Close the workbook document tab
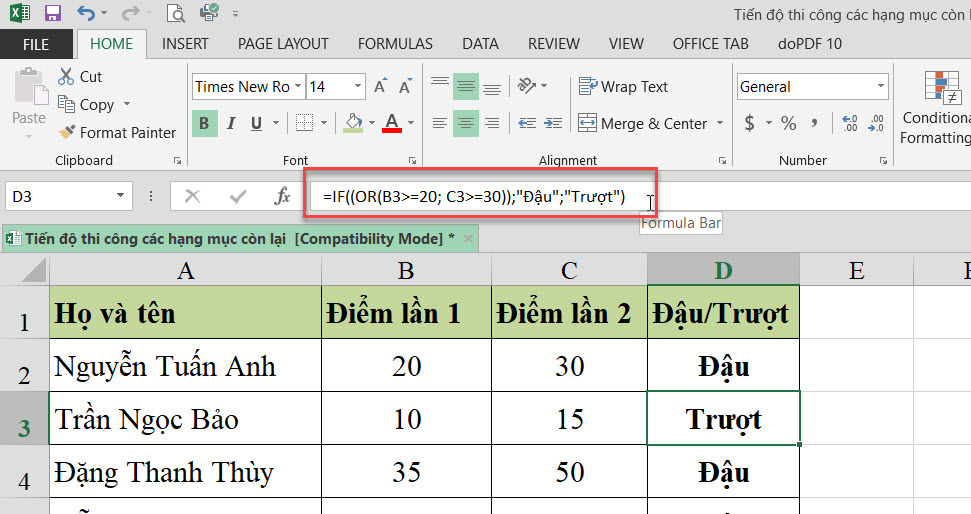 click(x=469, y=238)
